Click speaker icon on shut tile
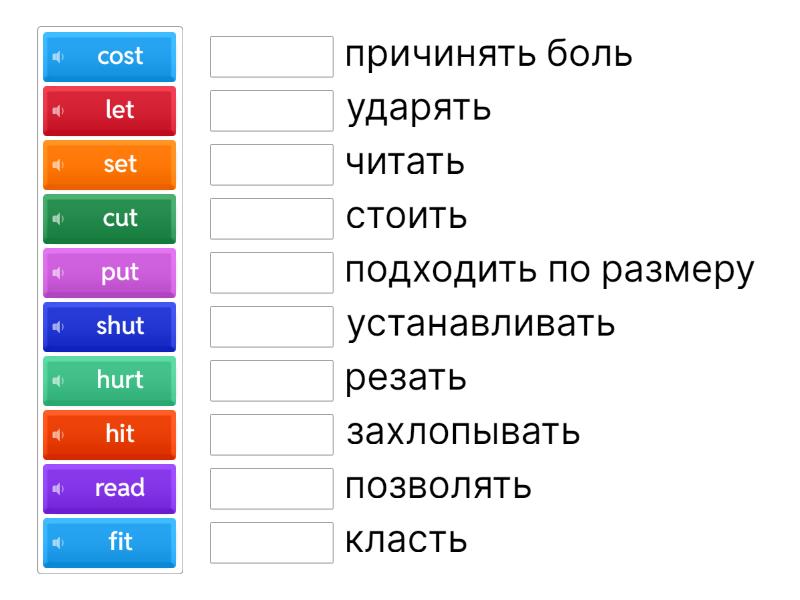The width and height of the screenshot is (800, 600). 58,327
